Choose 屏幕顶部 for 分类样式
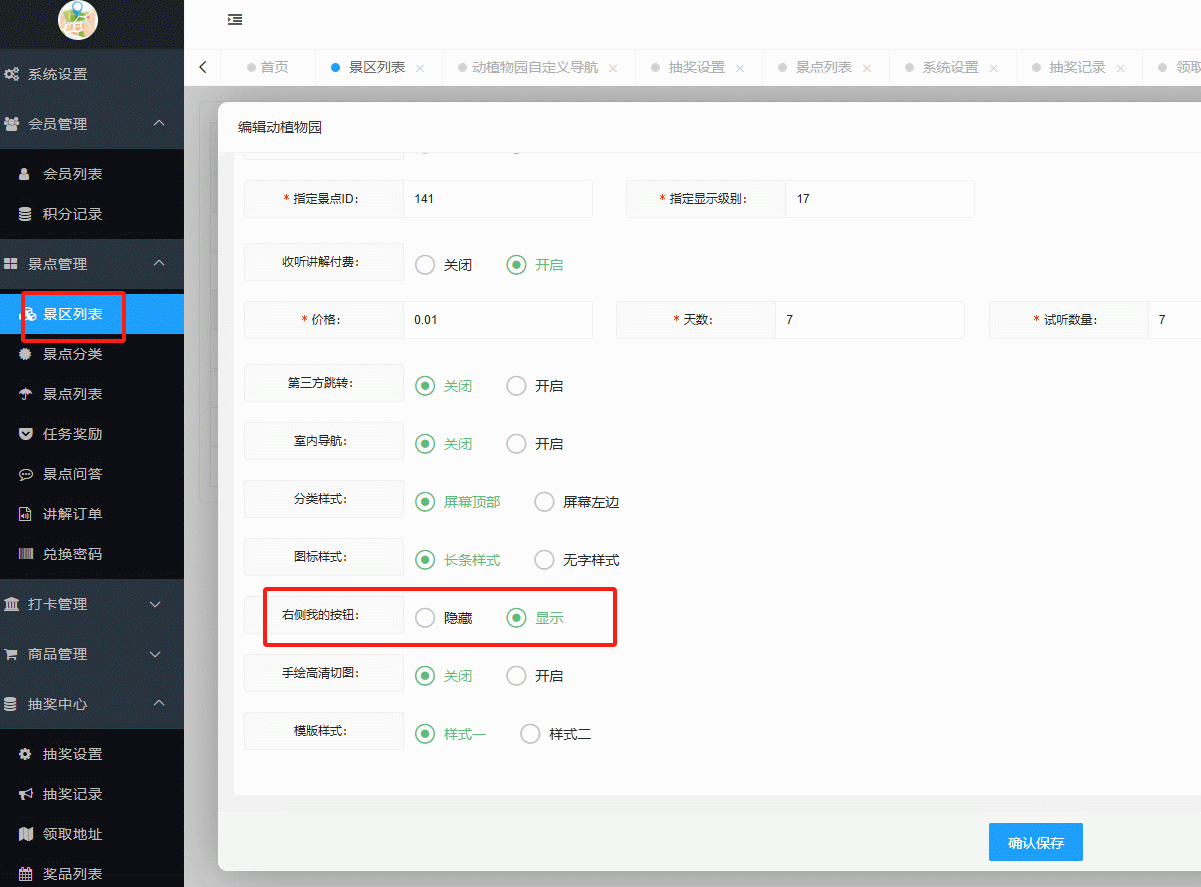The width and height of the screenshot is (1201, 887). (457, 502)
